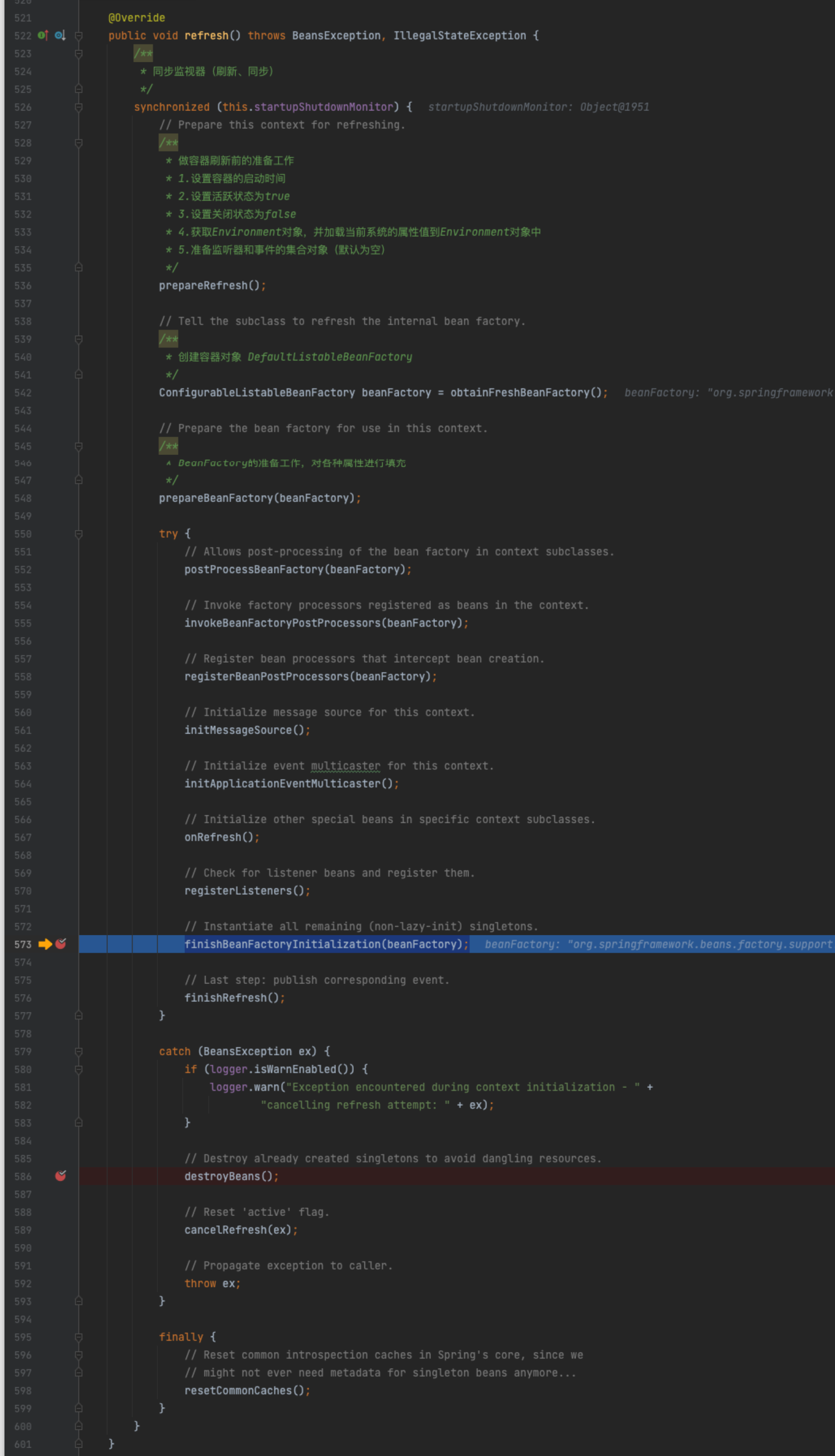835x1456 pixels.
Task: Click line number 564 in the gutter
Action: pyautogui.click(x=23, y=784)
